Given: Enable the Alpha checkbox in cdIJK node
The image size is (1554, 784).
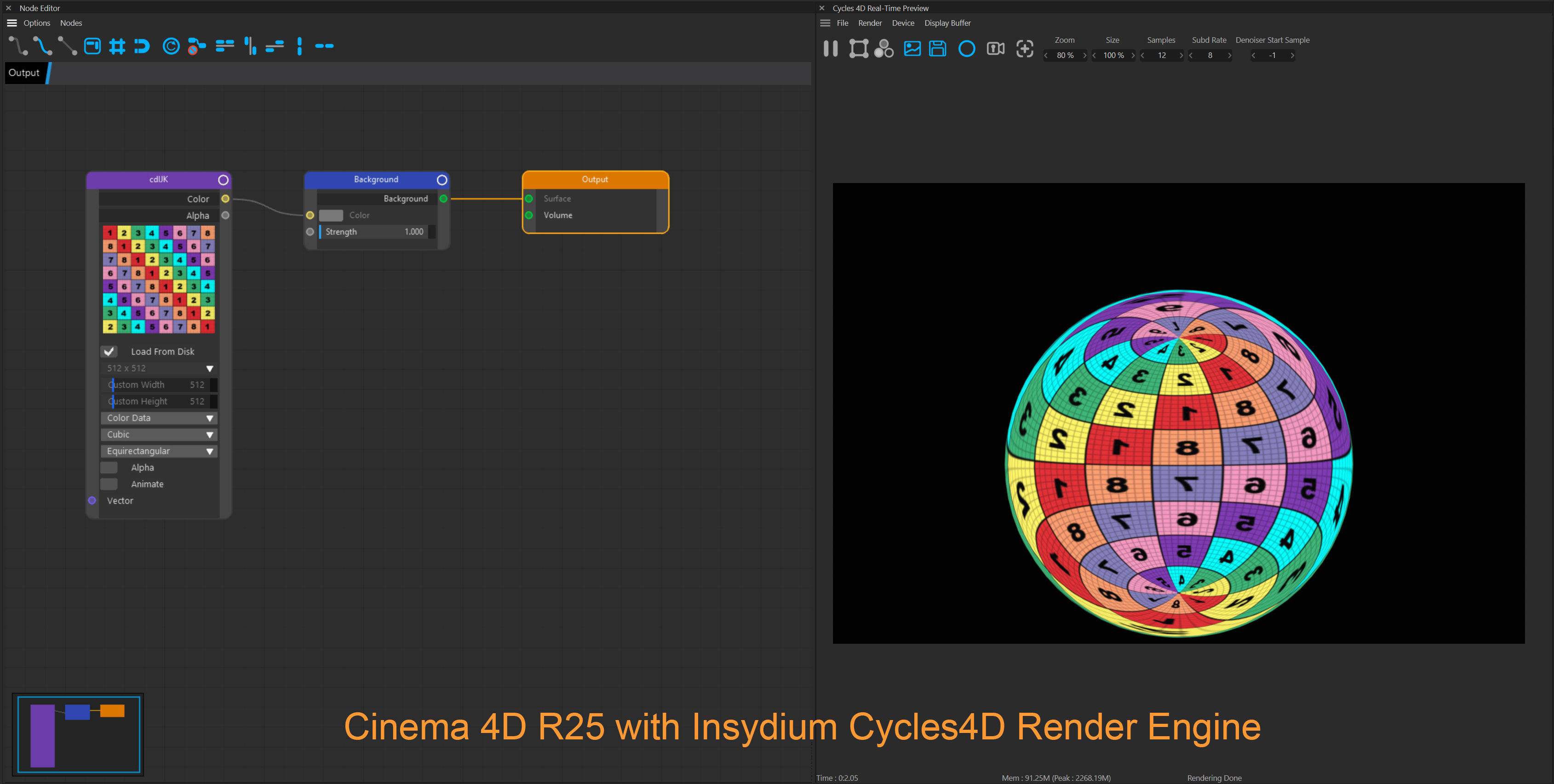Looking at the screenshot, I should pyautogui.click(x=109, y=467).
